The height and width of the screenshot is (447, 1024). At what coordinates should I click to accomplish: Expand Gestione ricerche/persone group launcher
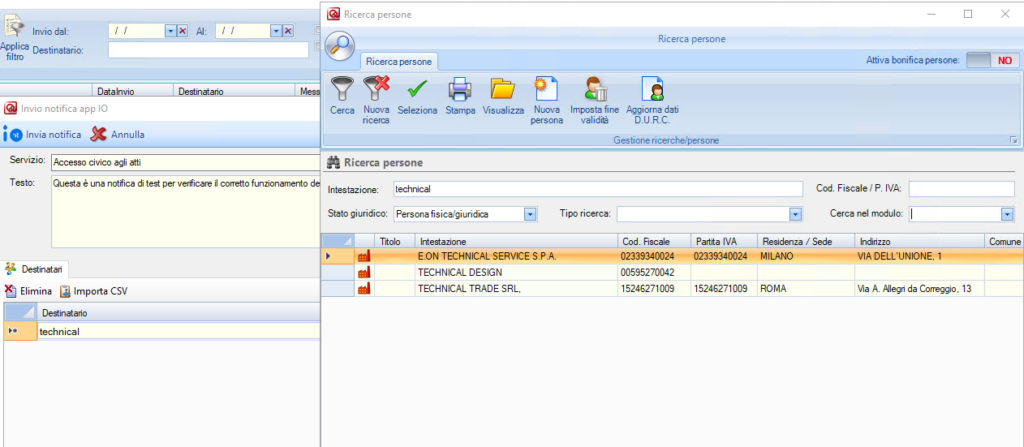(1014, 140)
